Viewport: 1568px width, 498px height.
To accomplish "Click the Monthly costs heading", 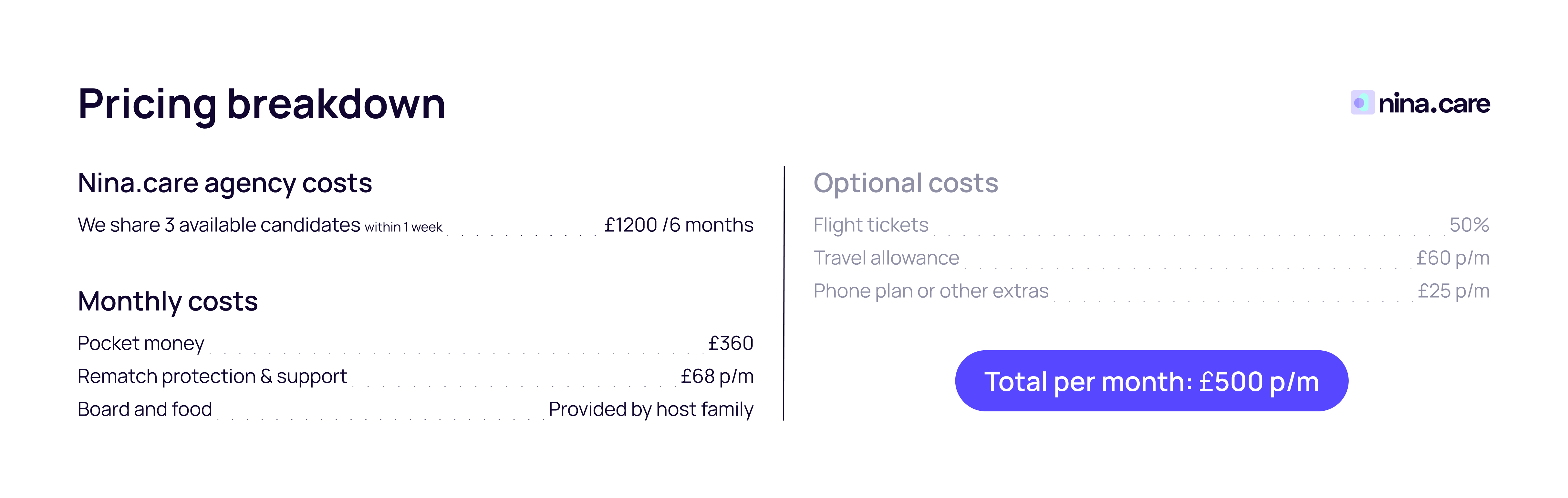I will [x=167, y=302].
